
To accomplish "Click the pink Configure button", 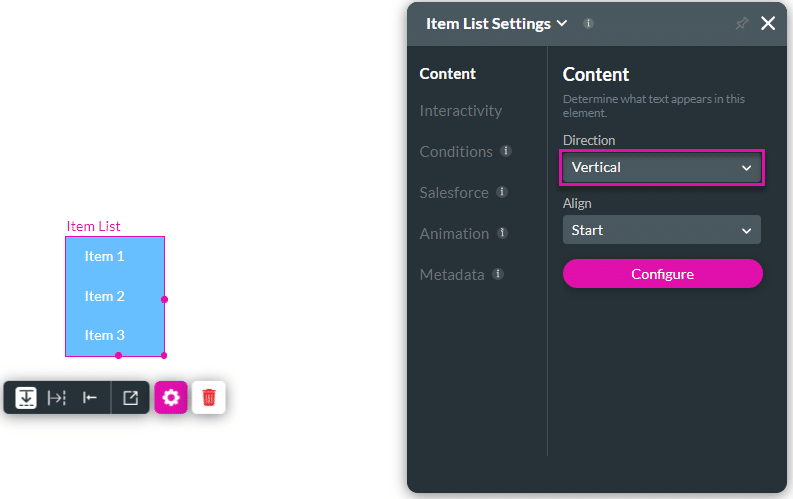I will 662,274.
